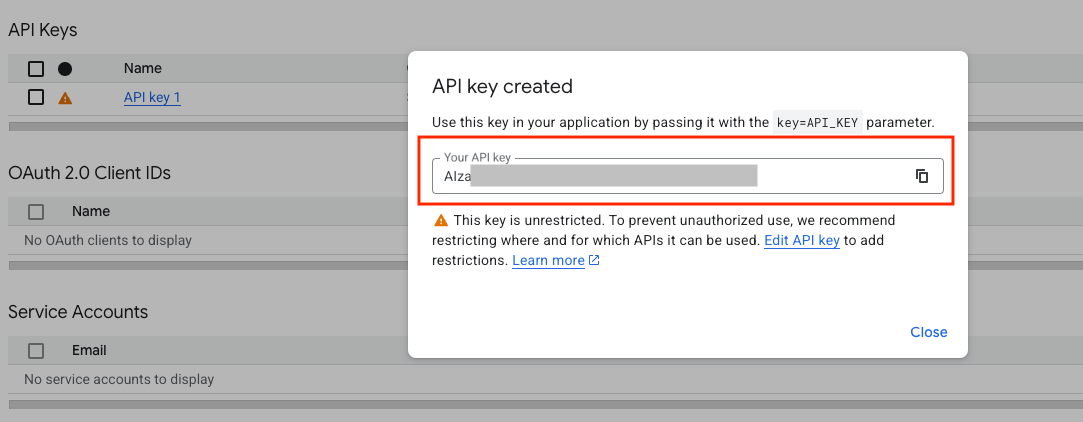Image resolution: width=1083 pixels, height=422 pixels.
Task: Click the external link icon after Learn more
Action: point(594,261)
